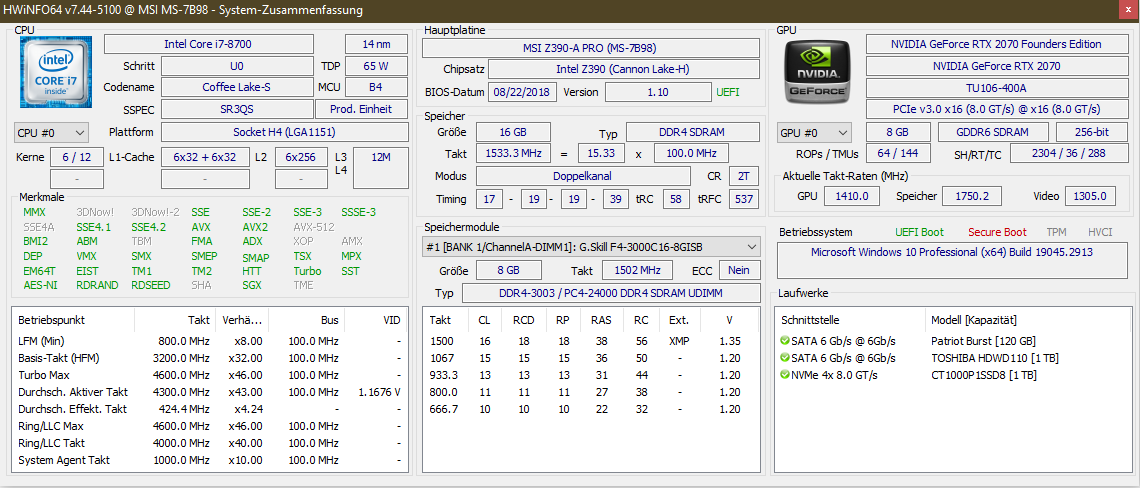
Task: Click the VID column header
Action: pos(374,320)
